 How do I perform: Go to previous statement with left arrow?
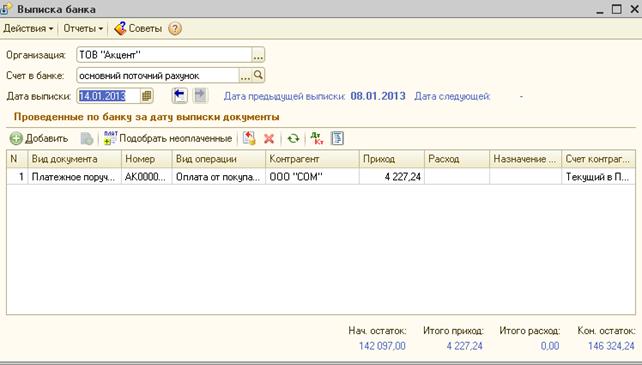tap(179, 95)
